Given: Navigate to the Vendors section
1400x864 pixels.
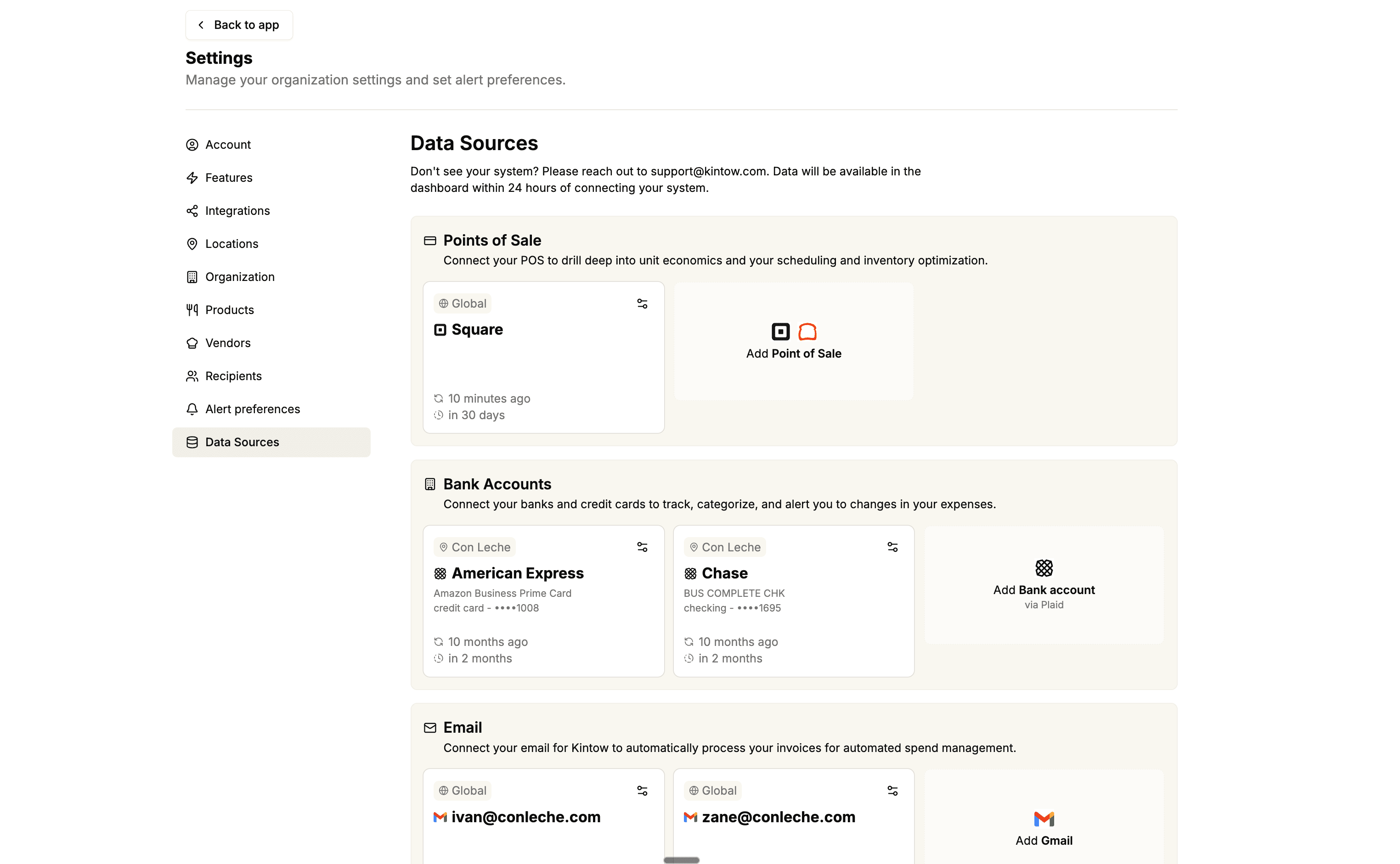Looking at the screenshot, I should [x=227, y=343].
